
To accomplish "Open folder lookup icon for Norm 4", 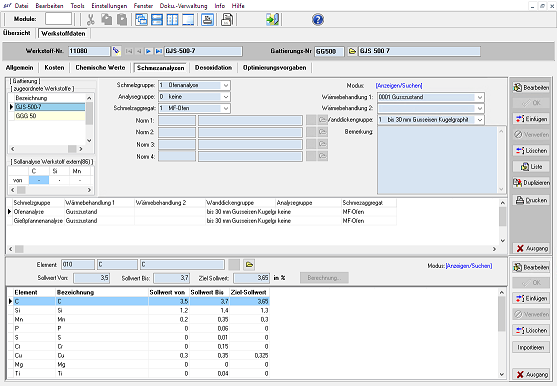I will 322,156.
